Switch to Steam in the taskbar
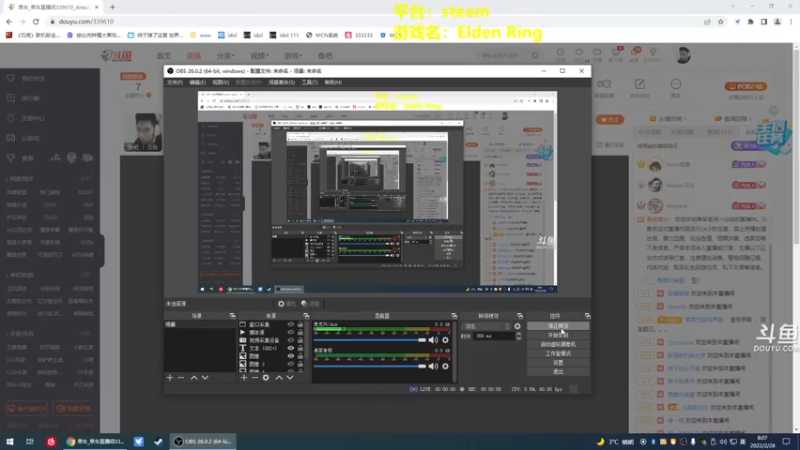The image size is (800, 450). 158,441
